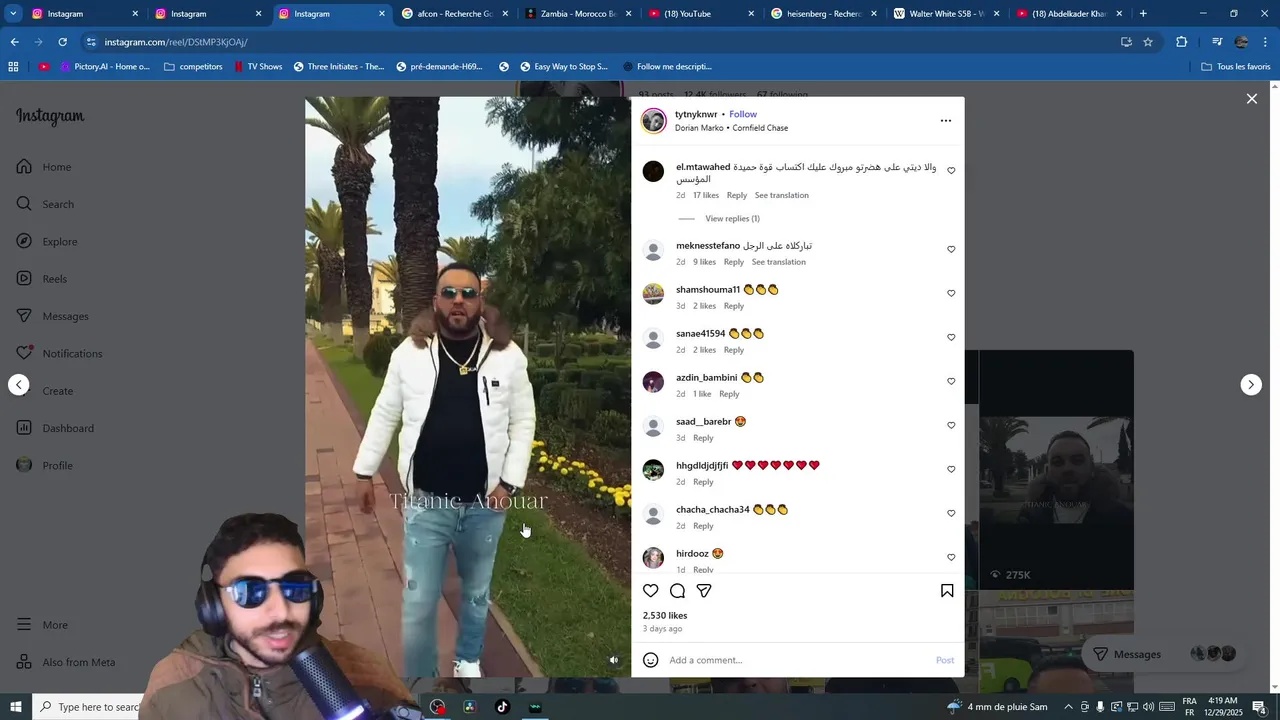Open emoji picker in comment box
Image resolution: width=1280 pixels, height=720 pixels.
pyautogui.click(x=651, y=660)
